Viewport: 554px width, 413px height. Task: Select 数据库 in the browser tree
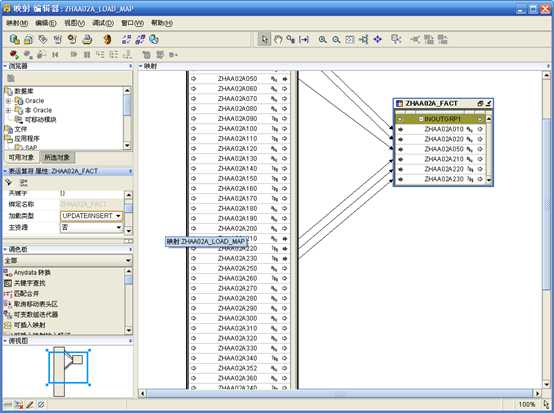pyautogui.click(x=24, y=91)
